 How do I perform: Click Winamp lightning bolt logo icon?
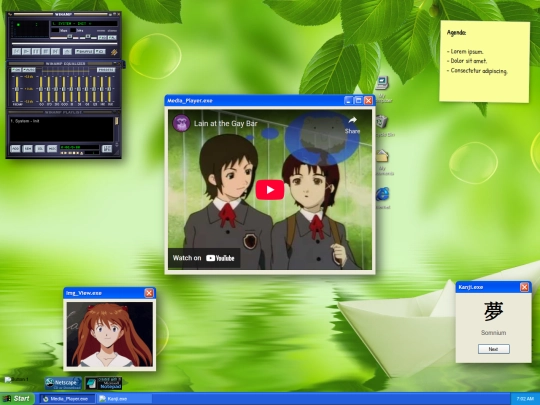pyautogui.click(x=114, y=52)
